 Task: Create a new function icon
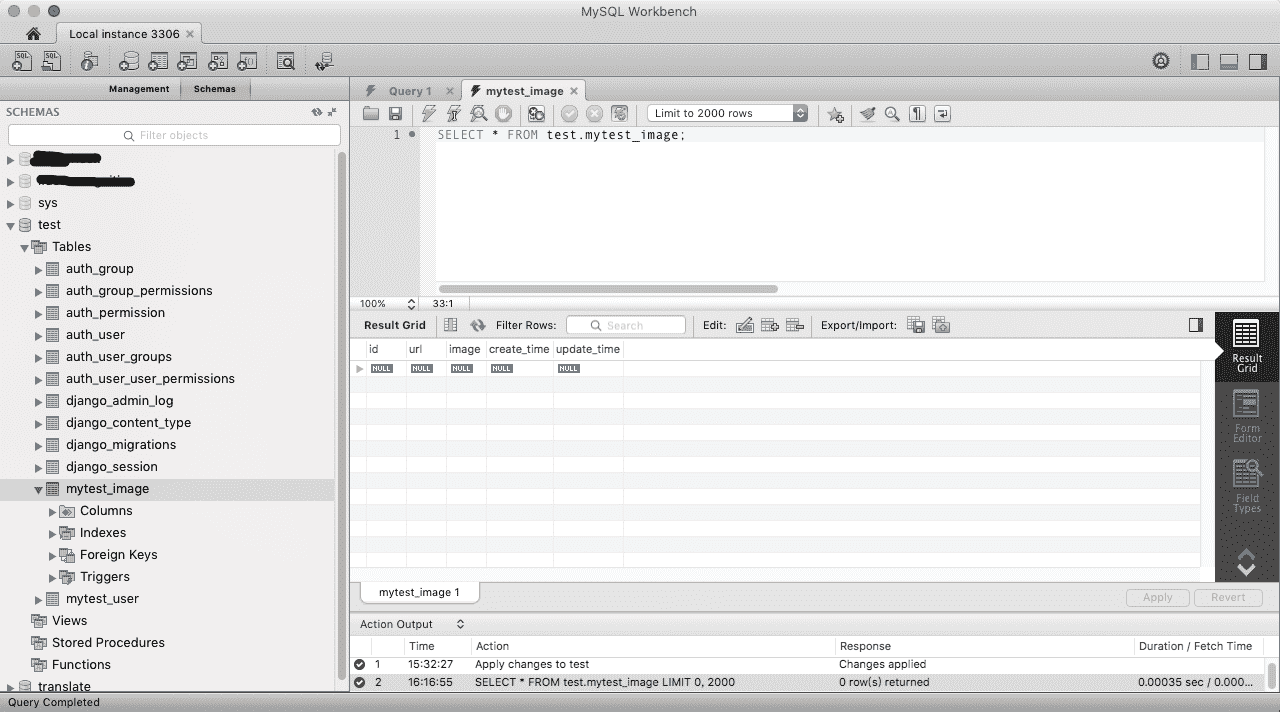[x=247, y=62]
